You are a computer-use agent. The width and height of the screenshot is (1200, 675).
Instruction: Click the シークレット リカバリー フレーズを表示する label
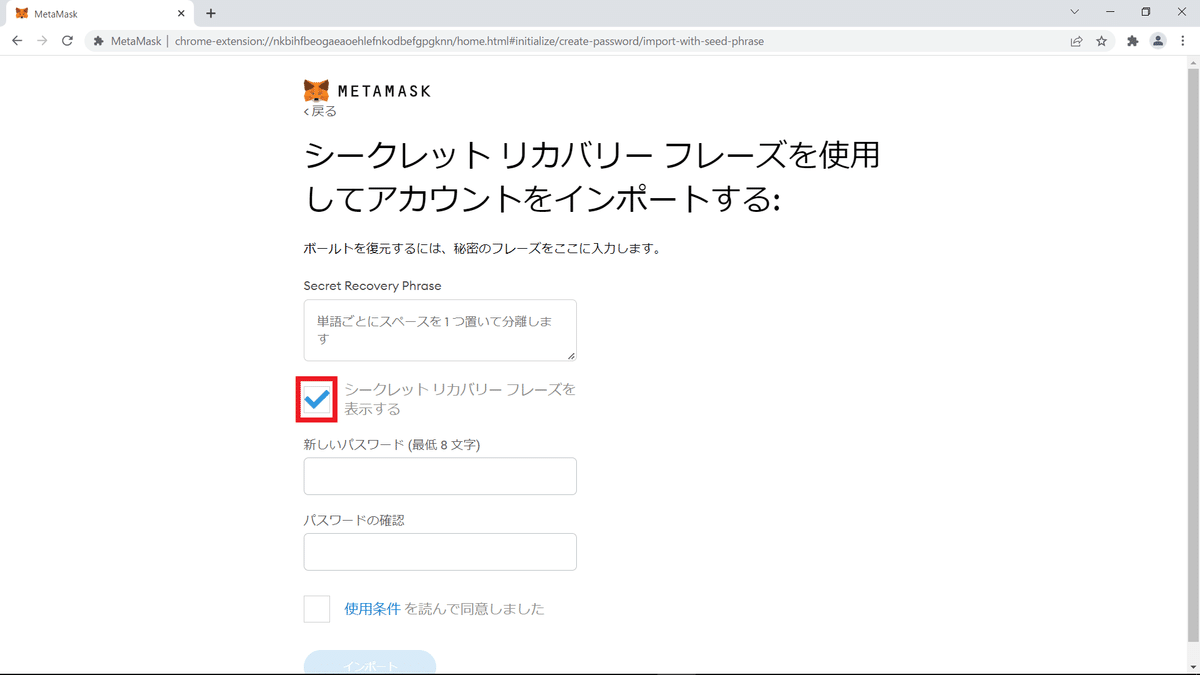[460, 399]
